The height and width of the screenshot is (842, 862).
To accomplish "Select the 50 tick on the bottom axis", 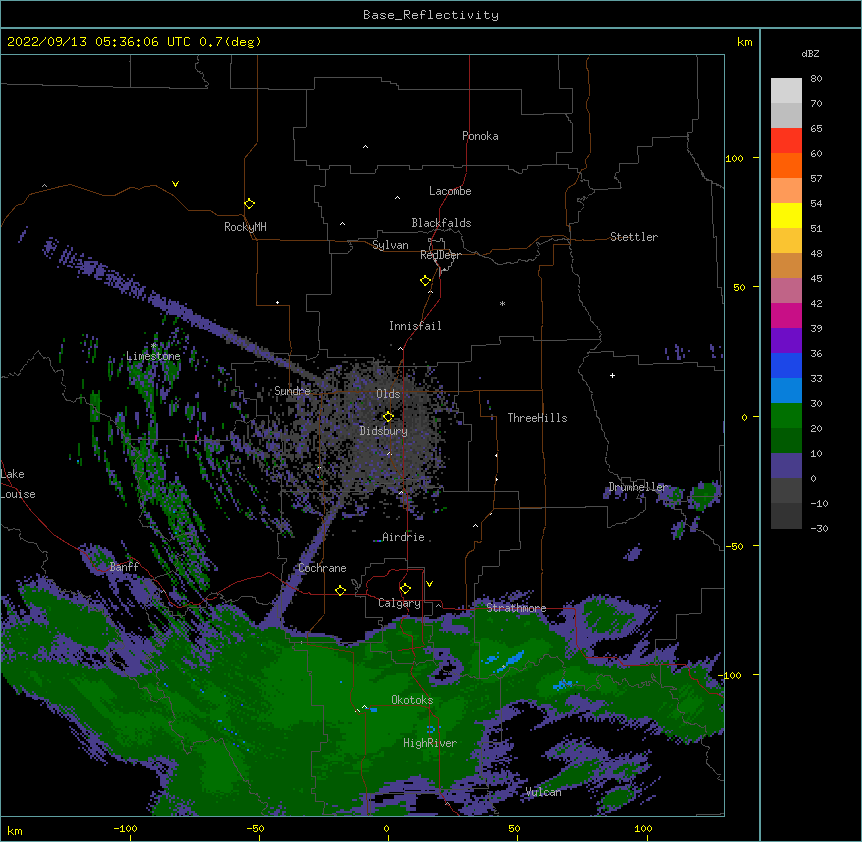I will [514, 828].
